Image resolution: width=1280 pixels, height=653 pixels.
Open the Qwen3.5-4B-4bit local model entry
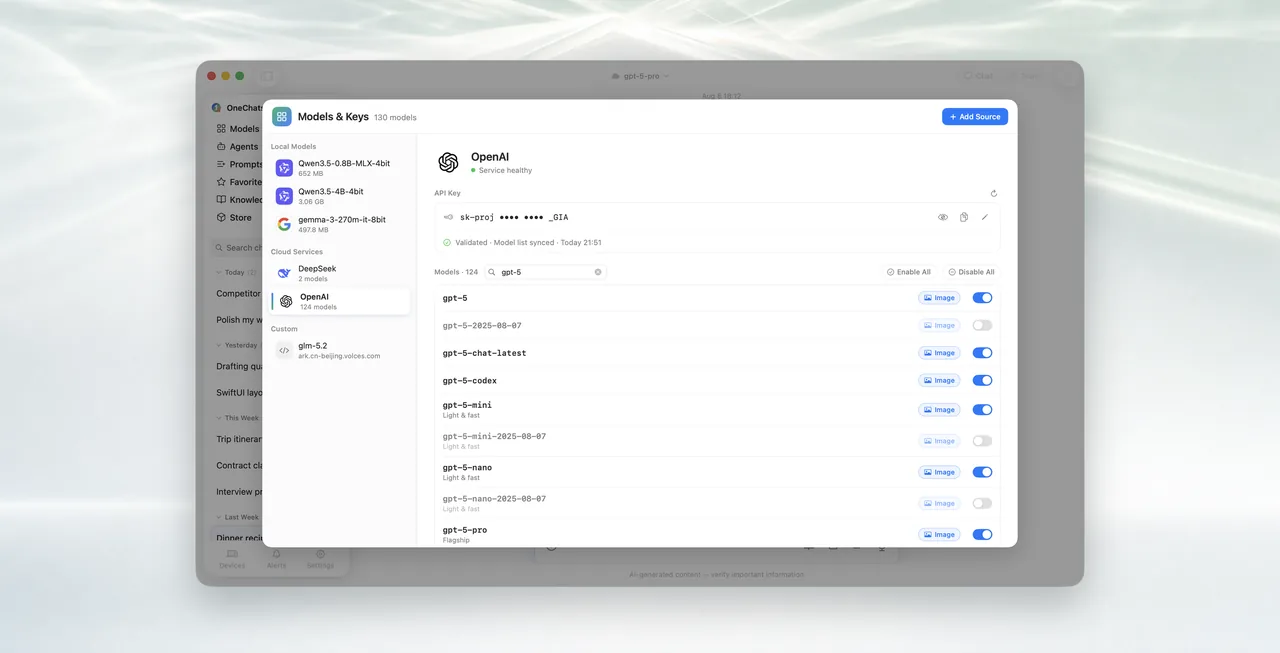[x=340, y=196]
